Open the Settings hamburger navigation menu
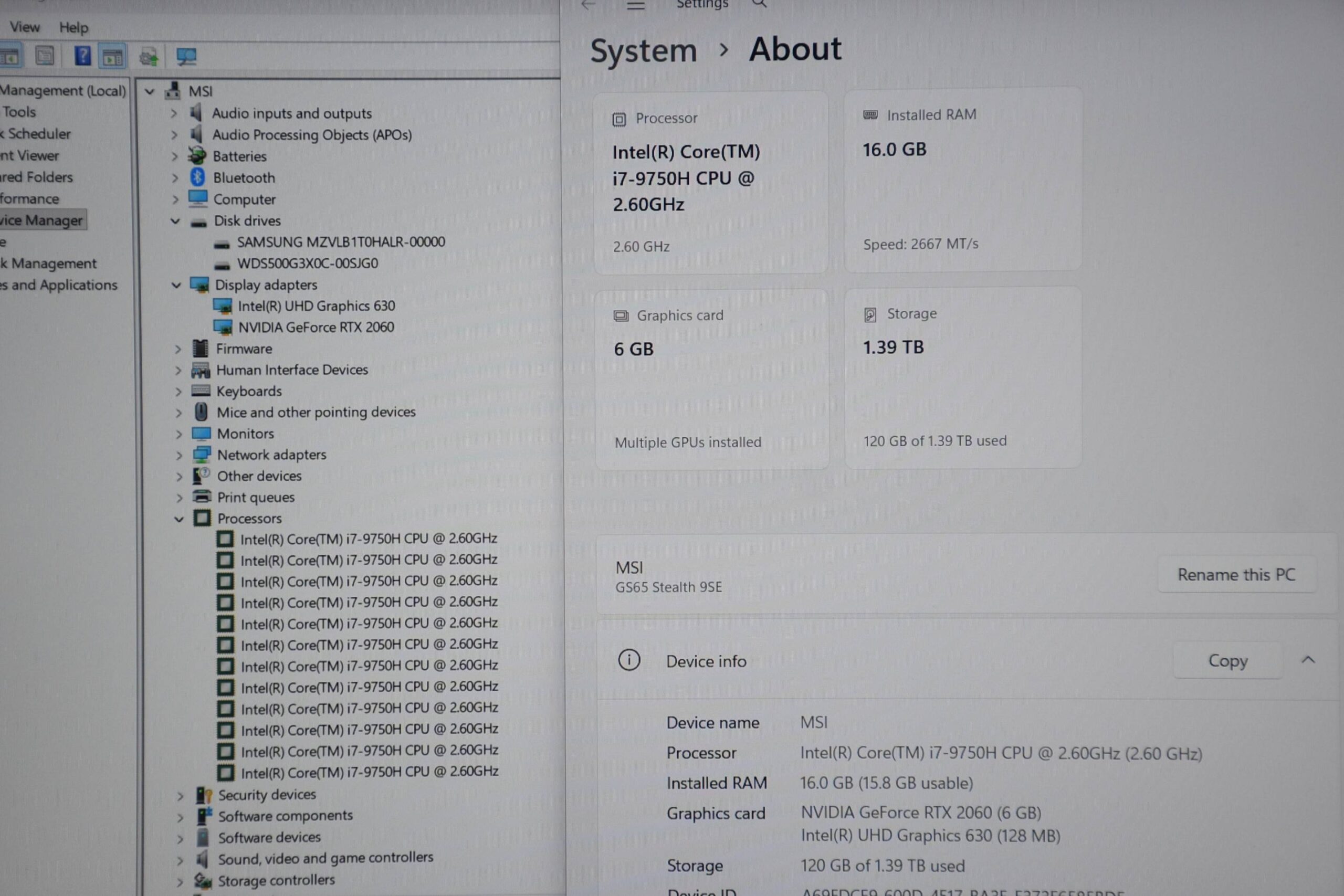 click(635, 6)
